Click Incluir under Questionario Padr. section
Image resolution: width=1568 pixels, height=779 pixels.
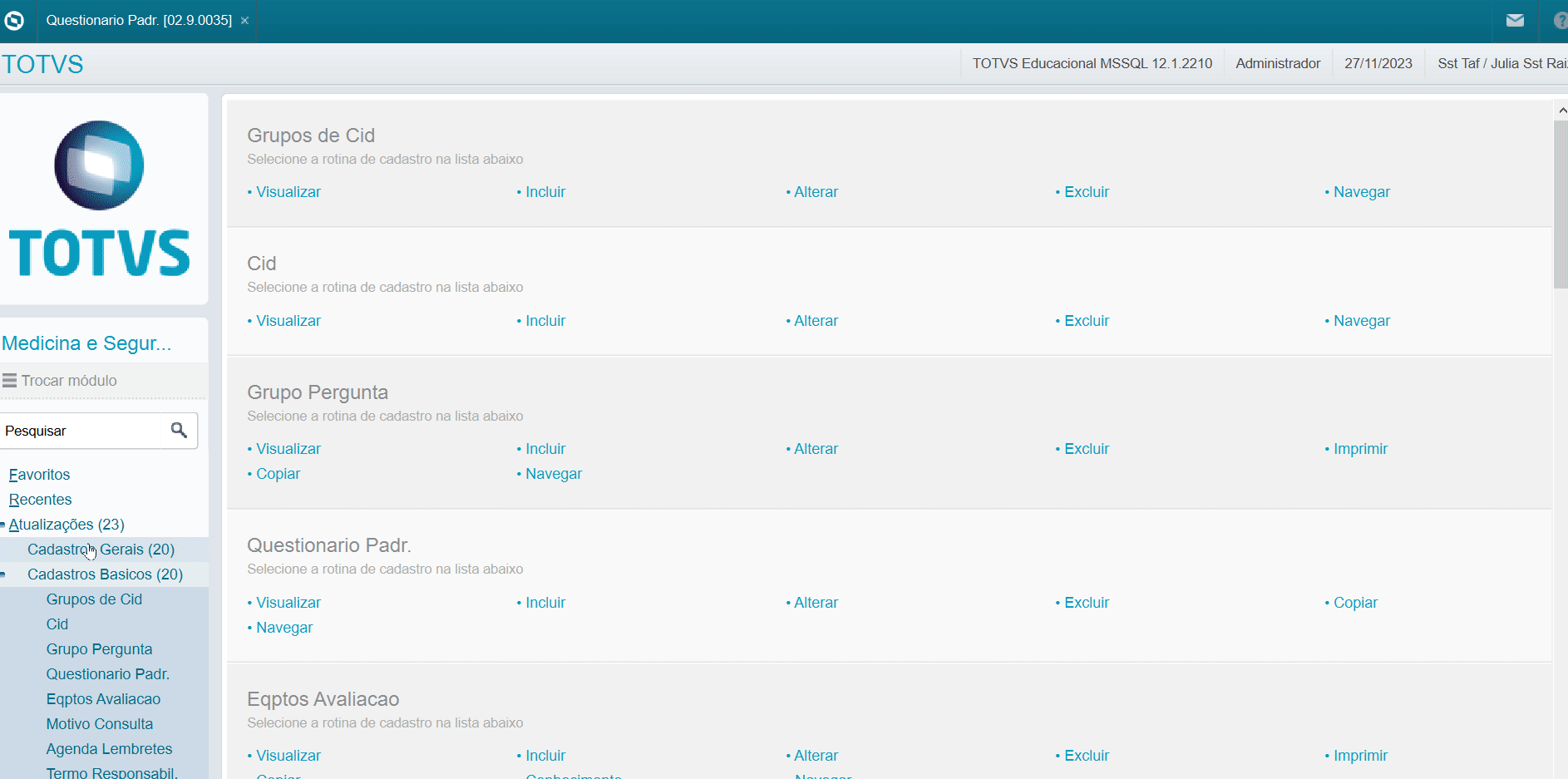pyautogui.click(x=545, y=603)
